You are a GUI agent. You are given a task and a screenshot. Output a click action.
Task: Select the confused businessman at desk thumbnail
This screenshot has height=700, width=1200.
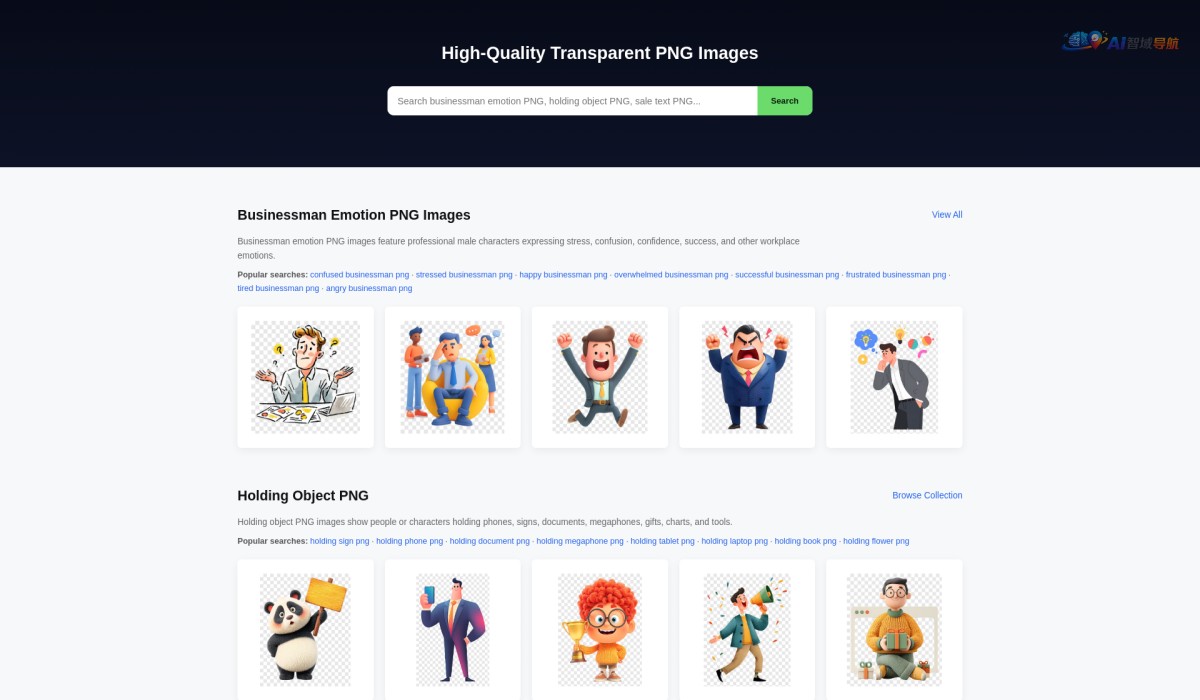point(305,377)
